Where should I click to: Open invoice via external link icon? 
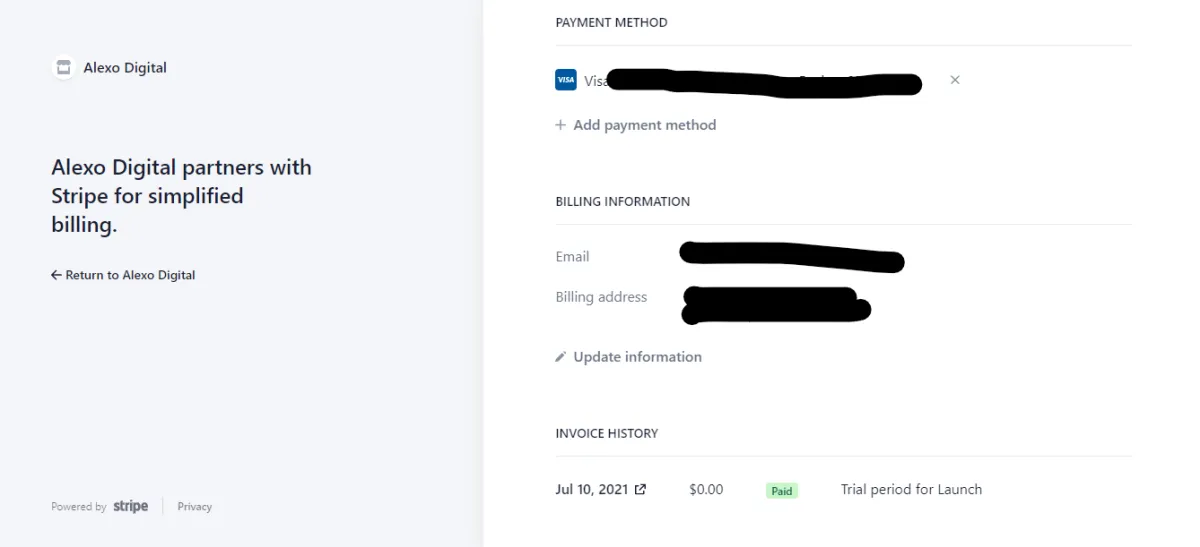641,489
